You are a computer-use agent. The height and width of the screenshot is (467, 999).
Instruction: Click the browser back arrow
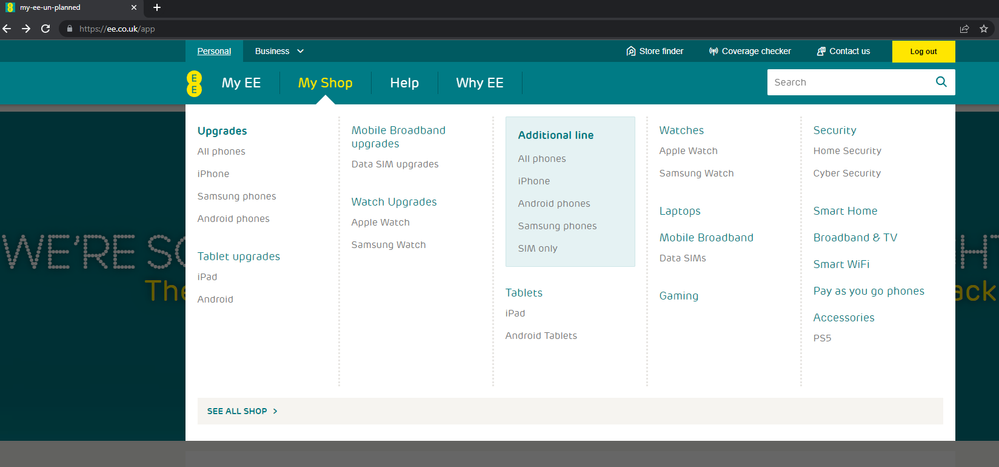click(x=7, y=29)
